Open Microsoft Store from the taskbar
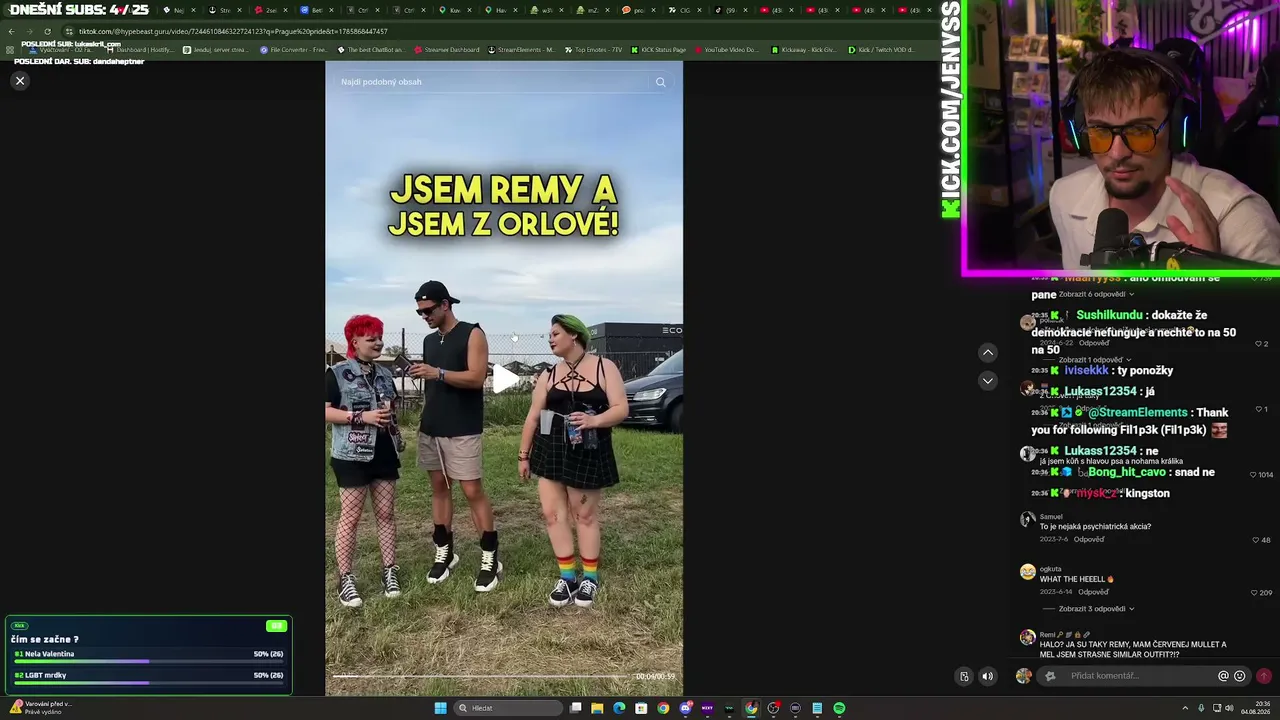Viewport: 1280px width, 720px height. pyautogui.click(x=641, y=708)
